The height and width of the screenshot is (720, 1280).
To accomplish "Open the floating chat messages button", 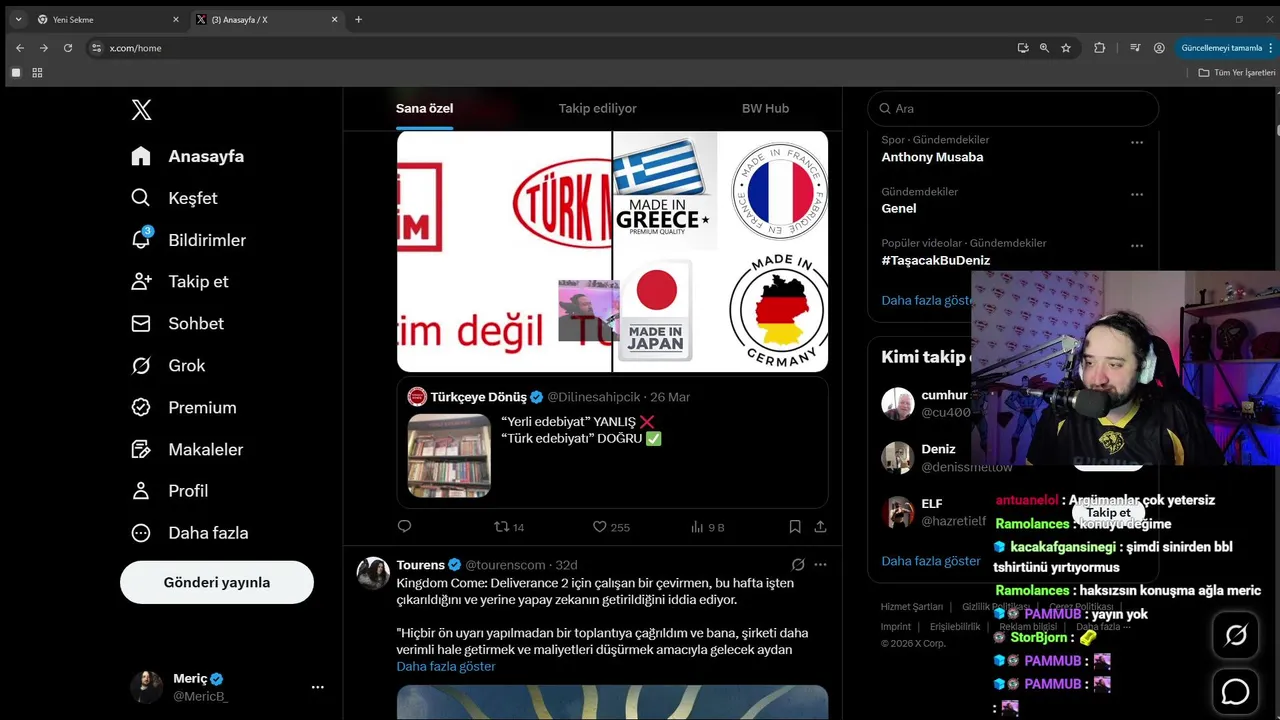I will click(x=1236, y=691).
